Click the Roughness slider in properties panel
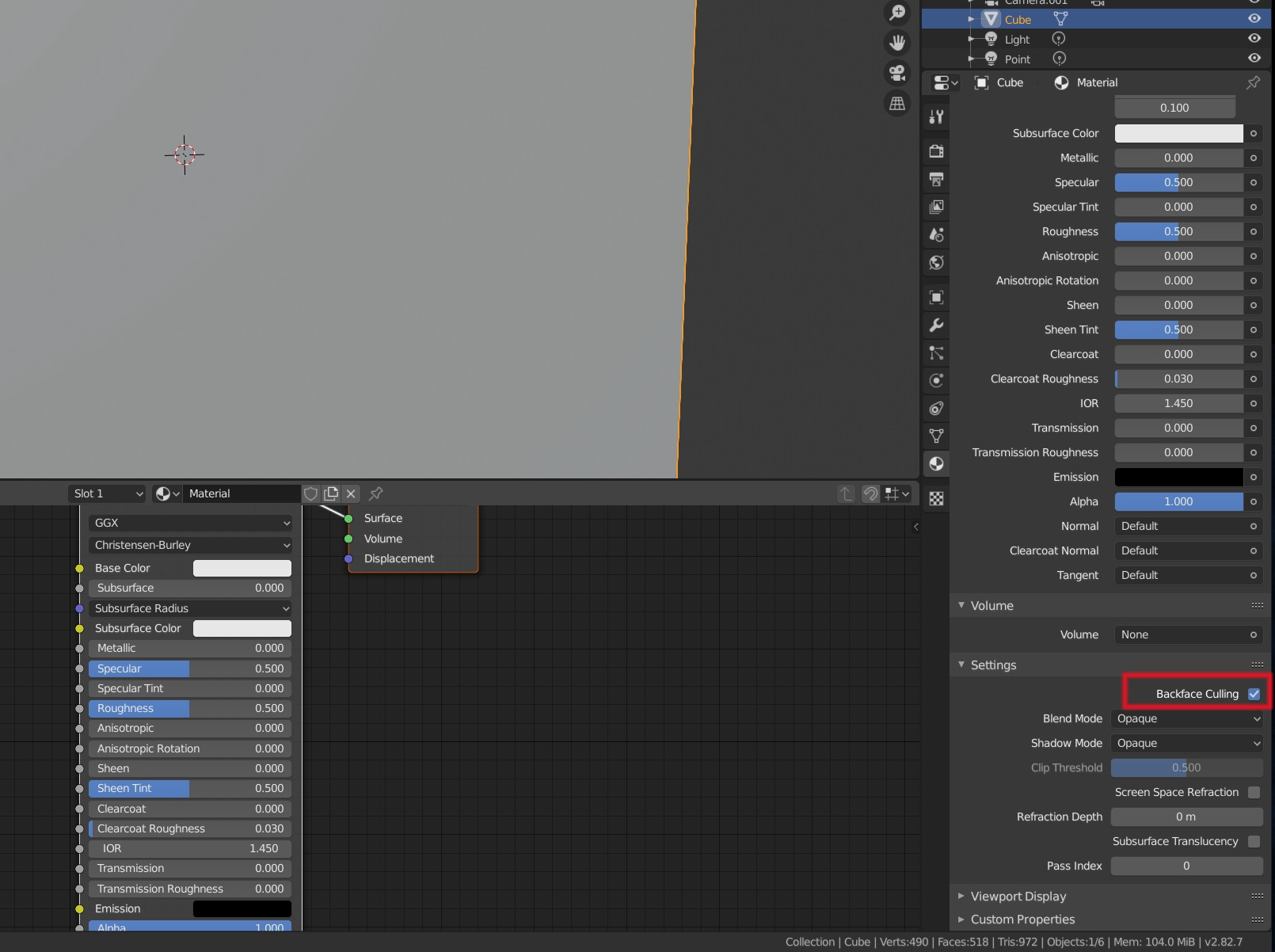 pyautogui.click(x=1178, y=231)
